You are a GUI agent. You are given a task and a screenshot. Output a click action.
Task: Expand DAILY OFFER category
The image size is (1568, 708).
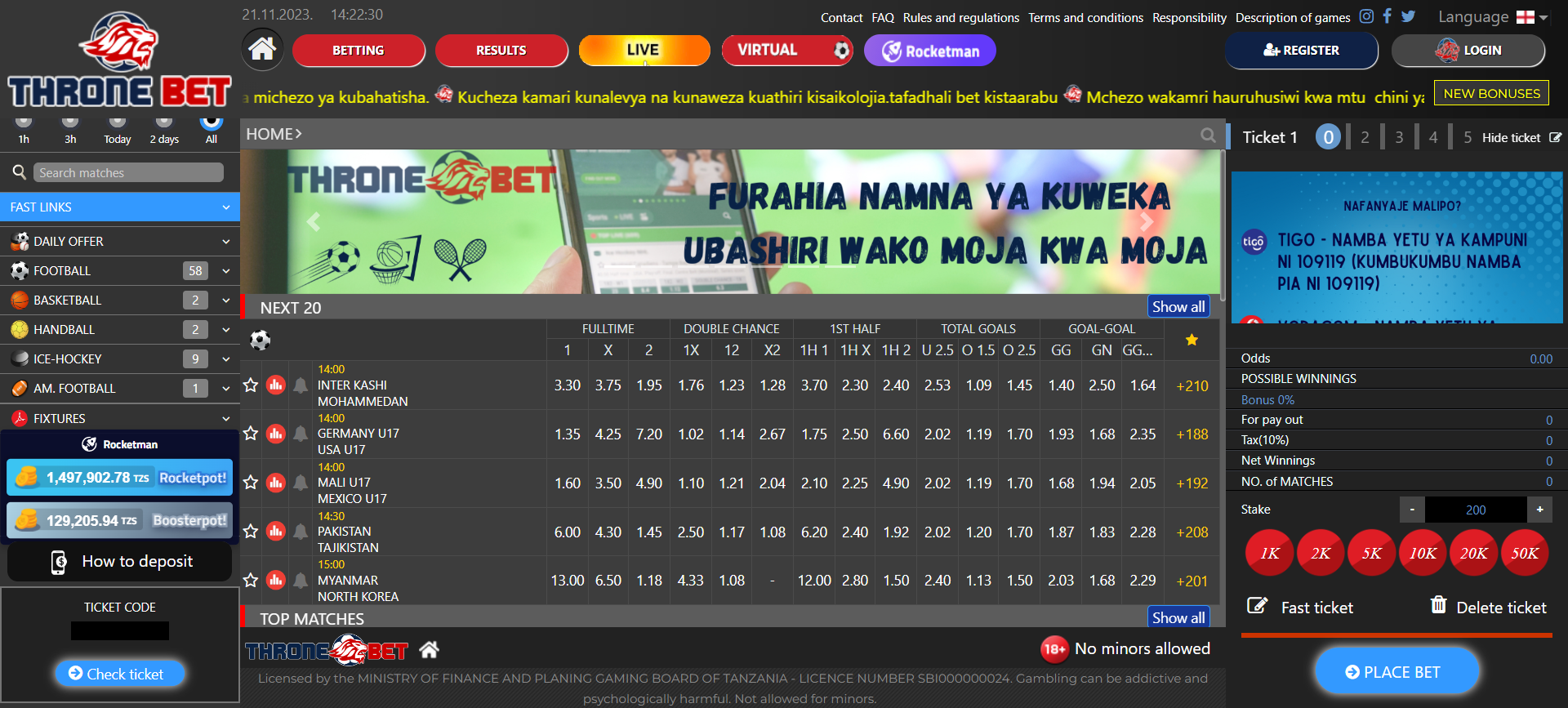pyautogui.click(x=120, y=241)
